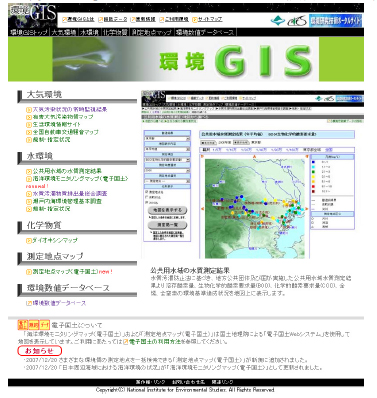Image resolution: width=377 pixels, height=398 pixels.
Task: Click the arrow icon beside 全国自動車交通騒音マップ
Action: (29, 132)
